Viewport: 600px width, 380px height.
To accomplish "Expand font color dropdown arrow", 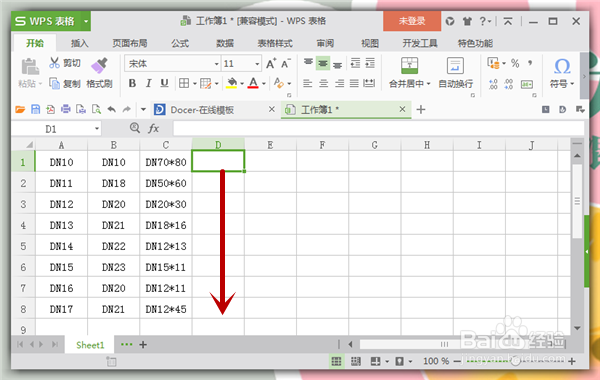I will pos(264,83).
